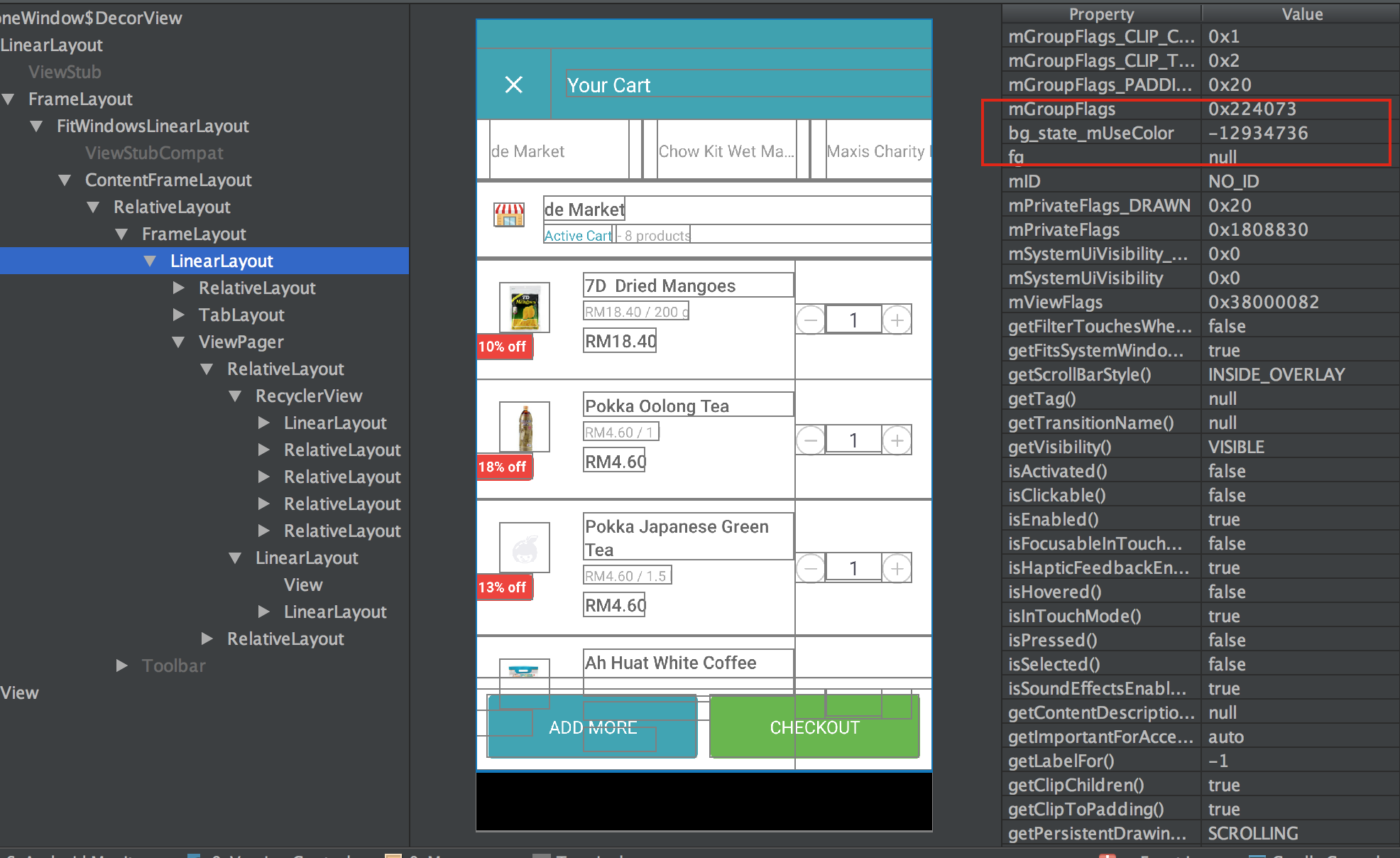Select the RecyclerView tree item
The width and height of the screenshot is (1400, 858).
point(309,396)
